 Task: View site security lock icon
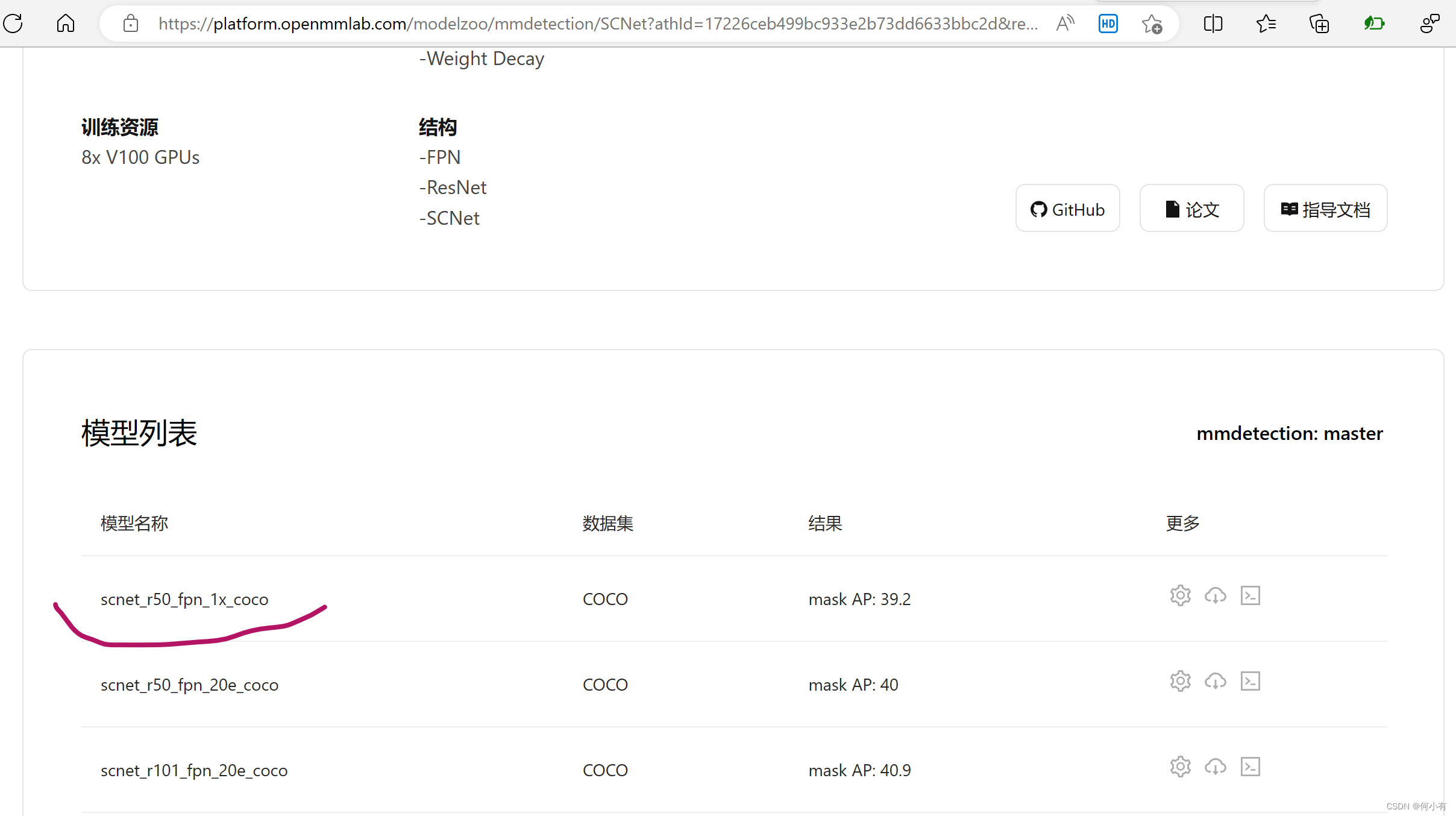tap(130, 24)
